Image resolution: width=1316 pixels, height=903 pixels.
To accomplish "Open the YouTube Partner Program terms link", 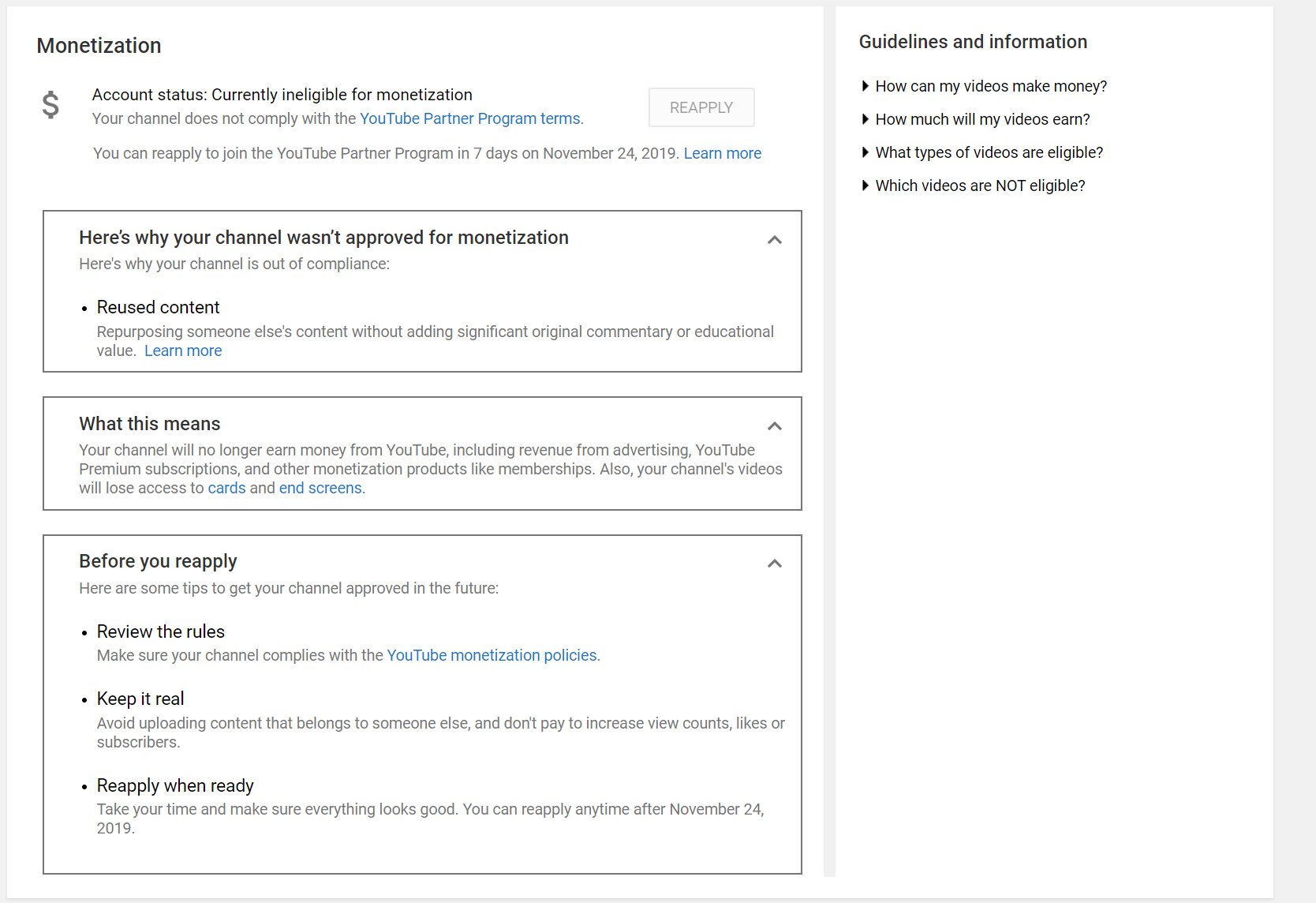I will pyautogui.click(x=470, y=118).
